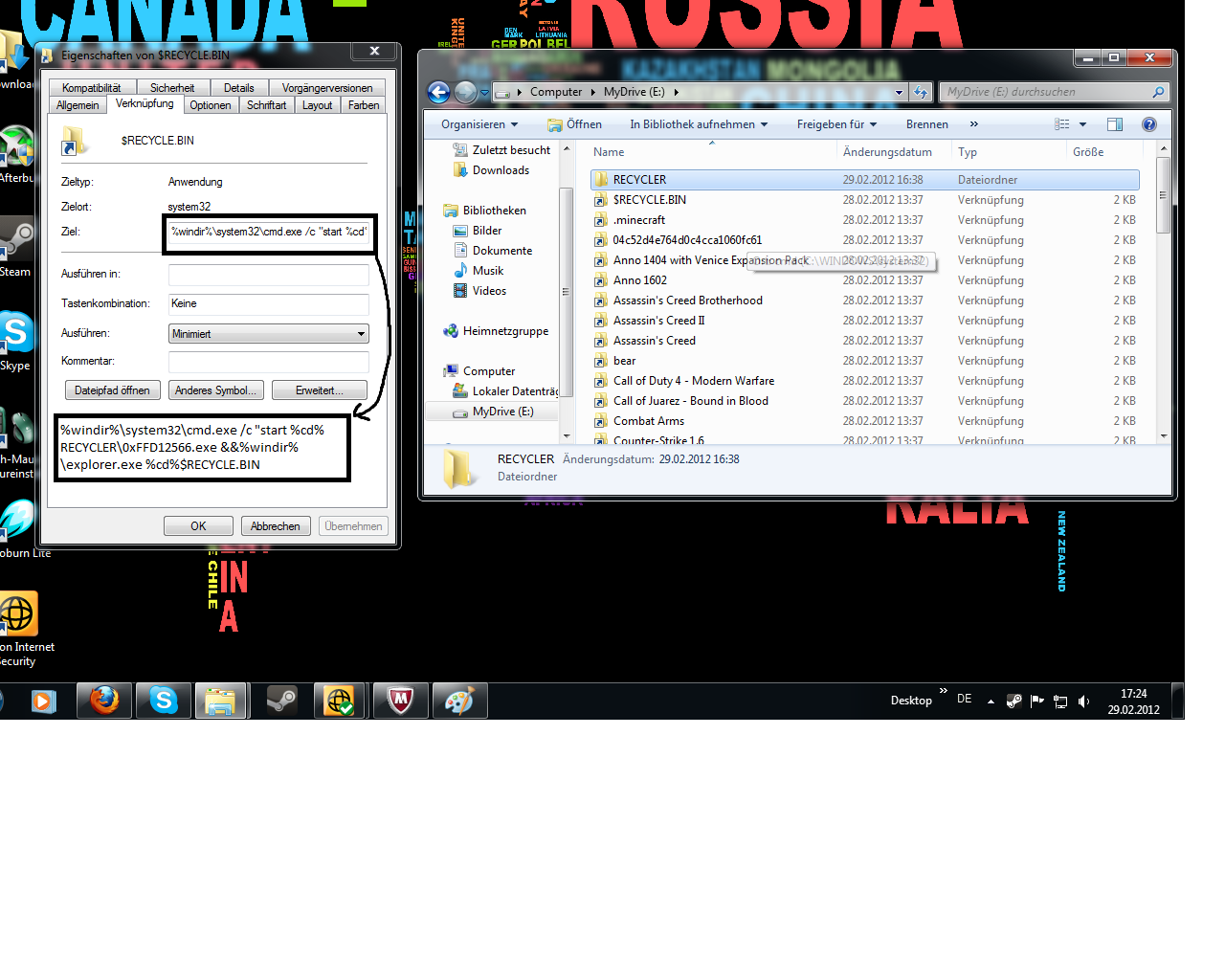
Task: Open McAfee shield icon in taskbar
Action: (400, 701)
